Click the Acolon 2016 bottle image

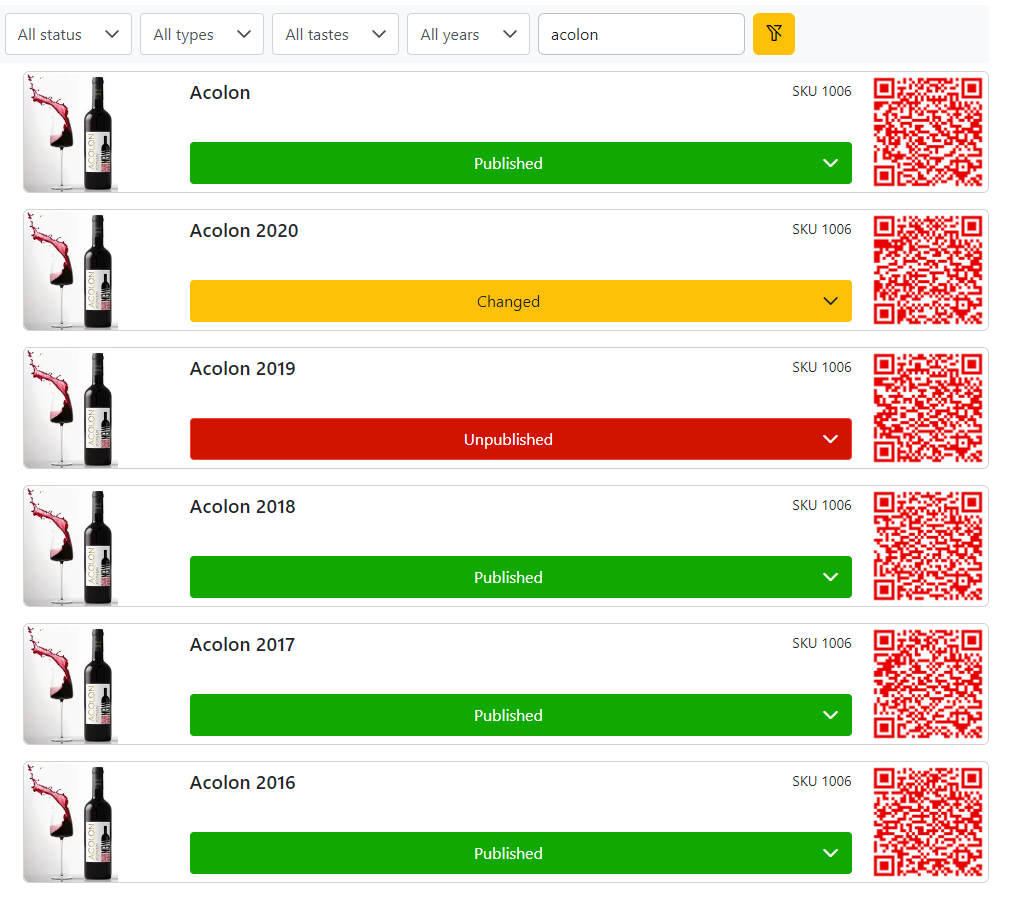pos(71,822)
